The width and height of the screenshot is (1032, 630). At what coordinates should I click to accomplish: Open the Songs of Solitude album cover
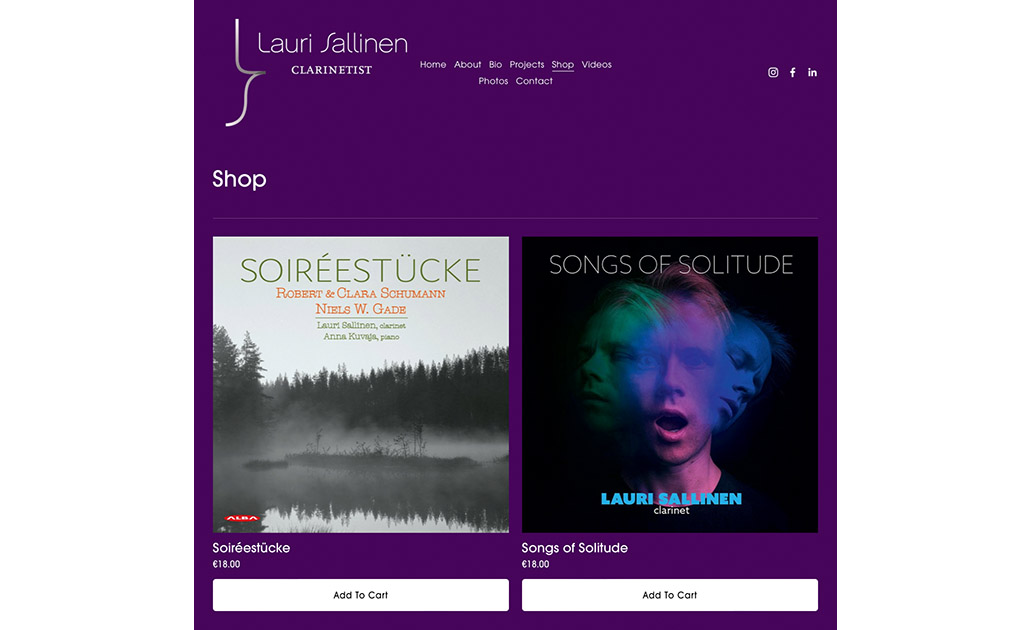[x=670, y=384]
